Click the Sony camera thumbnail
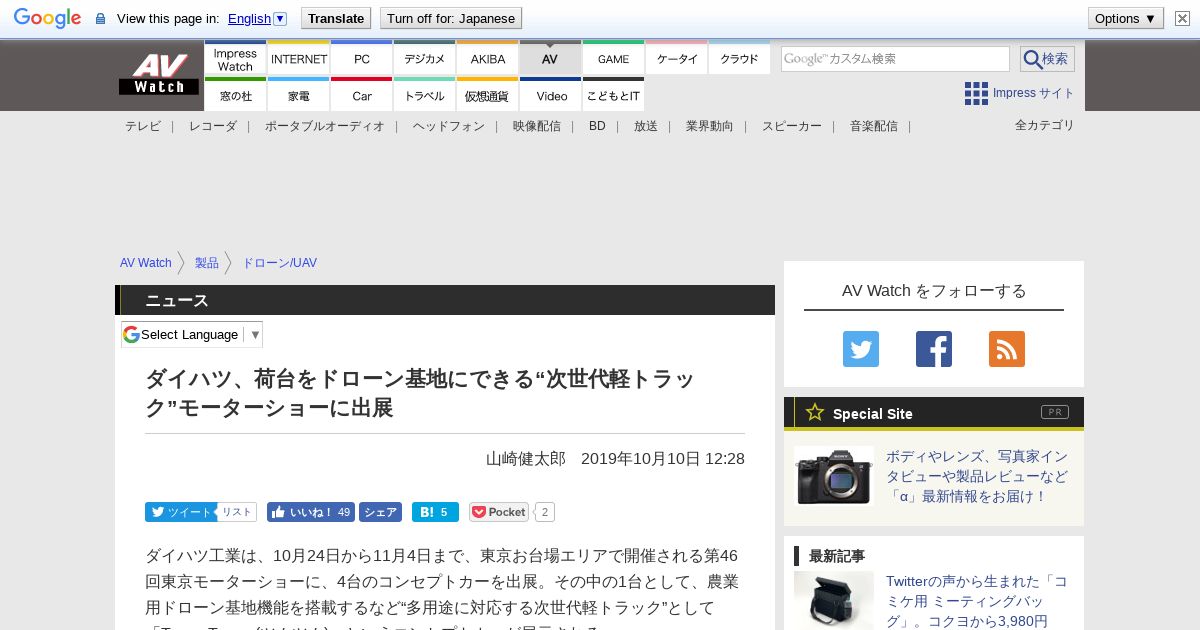 coord(834,476)
